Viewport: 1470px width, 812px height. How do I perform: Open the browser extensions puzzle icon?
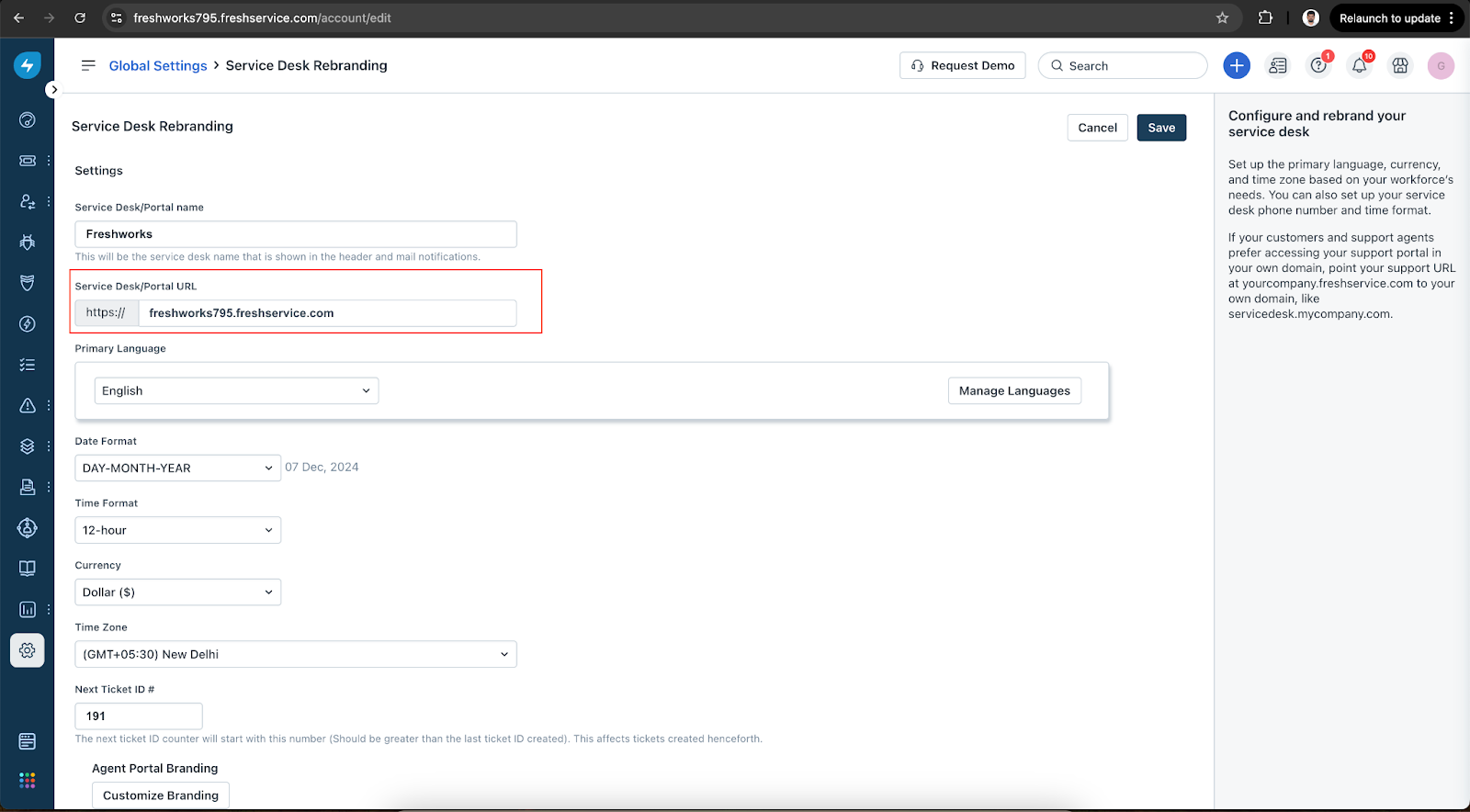[1265, 17]
